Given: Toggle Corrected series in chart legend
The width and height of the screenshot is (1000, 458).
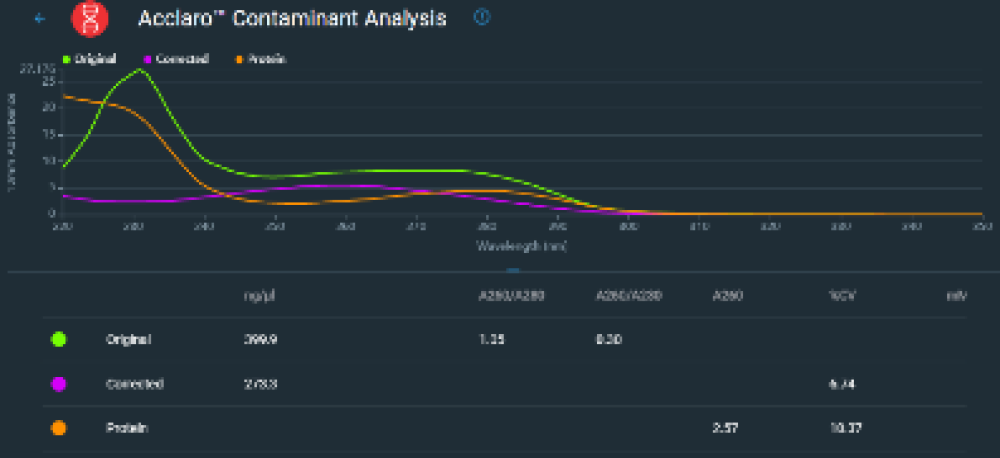Looking at the screenshot, I should click(176, 59).
